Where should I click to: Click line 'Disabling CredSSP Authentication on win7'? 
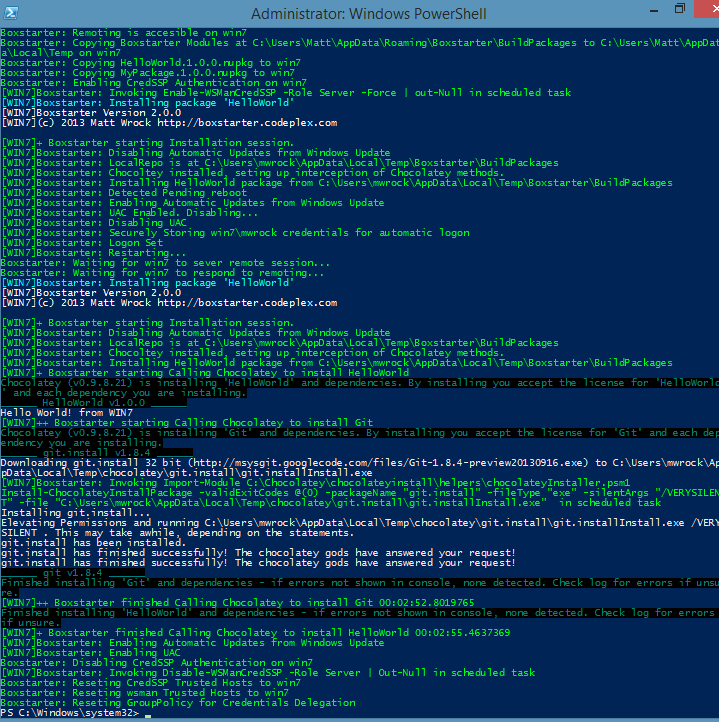[157, 663]
